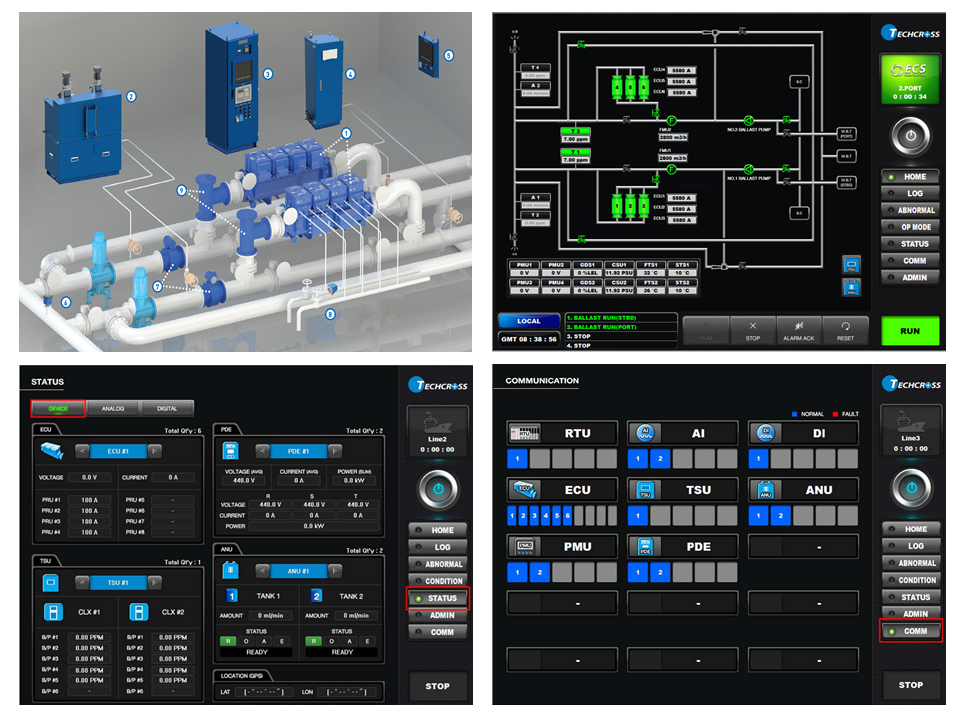Switch to the ANALOG tab
Screen dimensions: 960x720
[113, 408]
